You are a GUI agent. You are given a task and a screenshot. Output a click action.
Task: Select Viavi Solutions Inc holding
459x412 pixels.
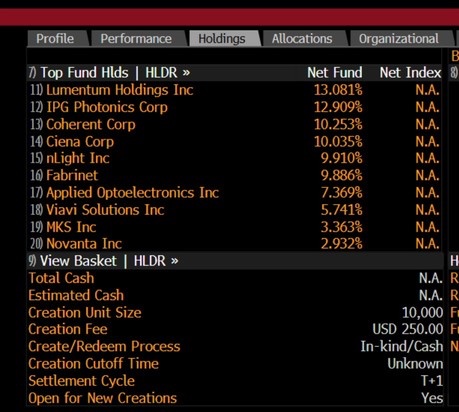(x=105, y=210)
